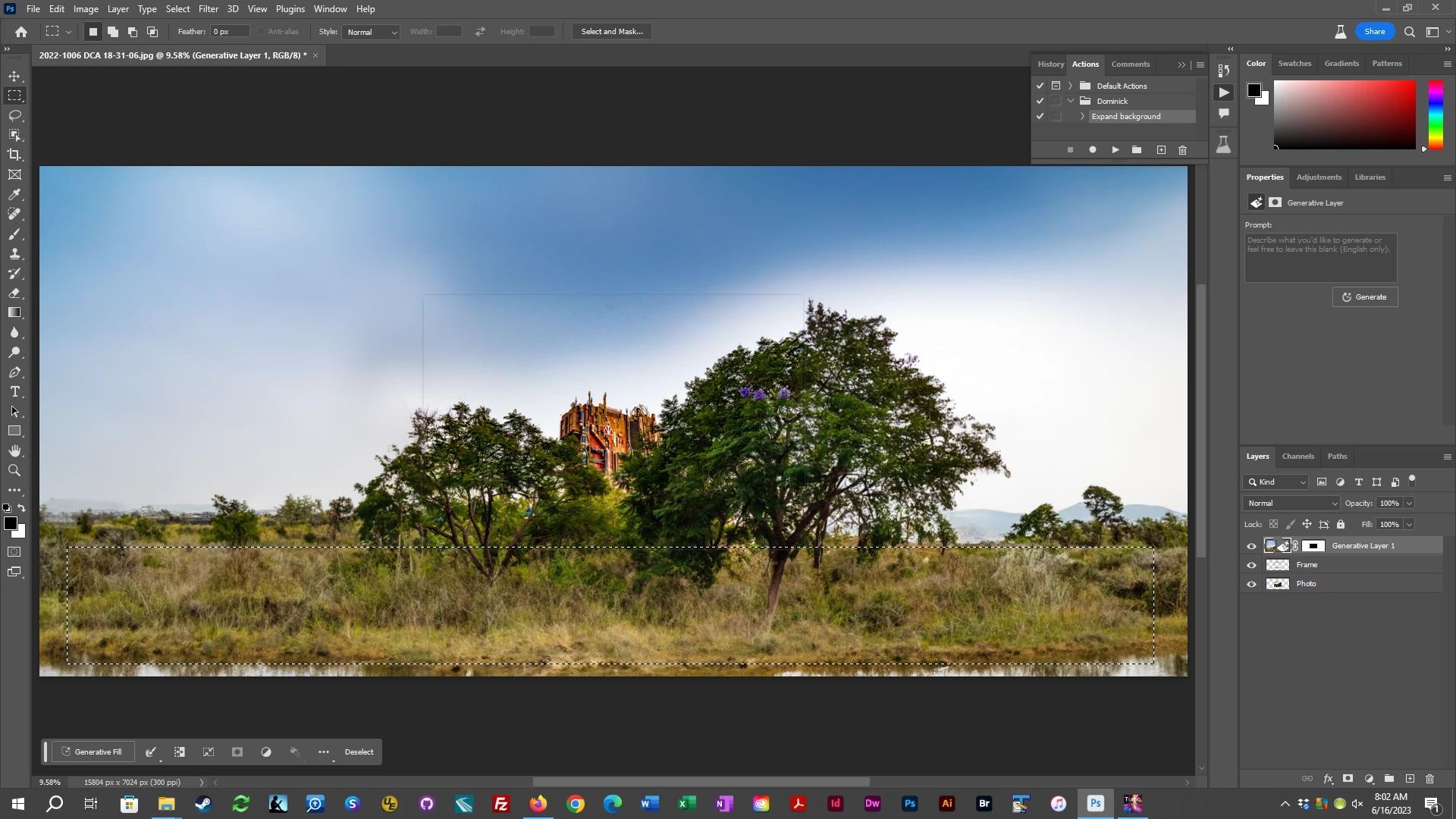Select the Horizontal Type tool
The width and height of the screenshot is (1456, 819).
[14, 392]
